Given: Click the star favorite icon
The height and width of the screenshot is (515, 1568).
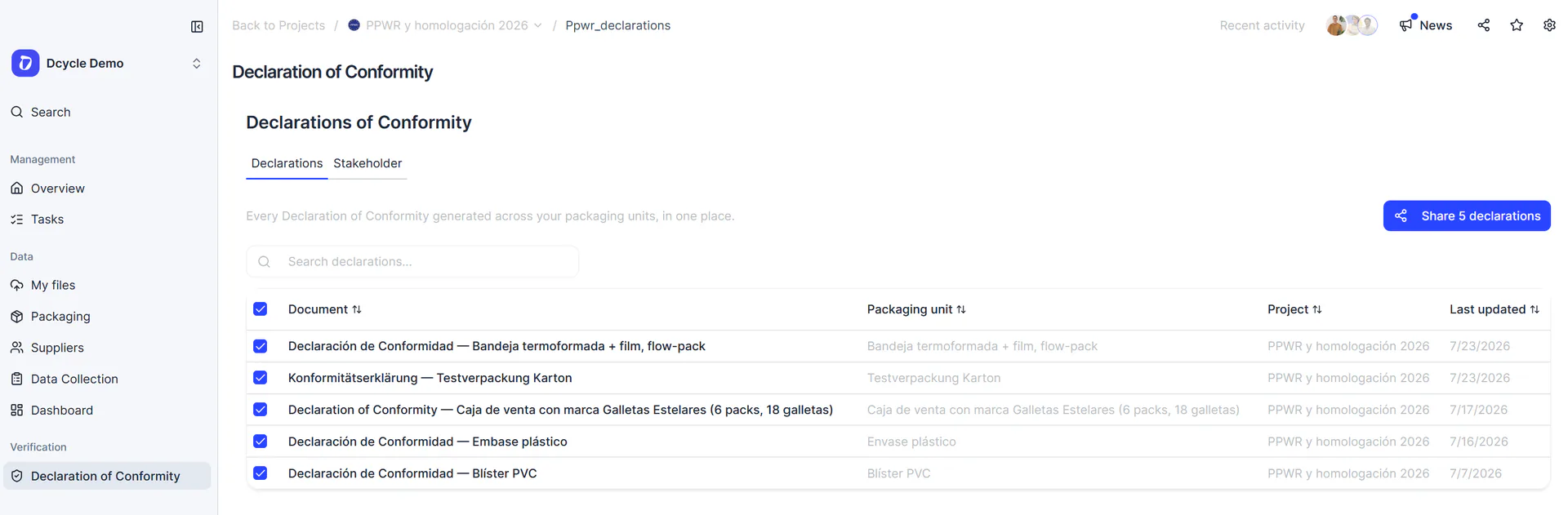Looking at the screenshot, I should [x=1517, y=25].
